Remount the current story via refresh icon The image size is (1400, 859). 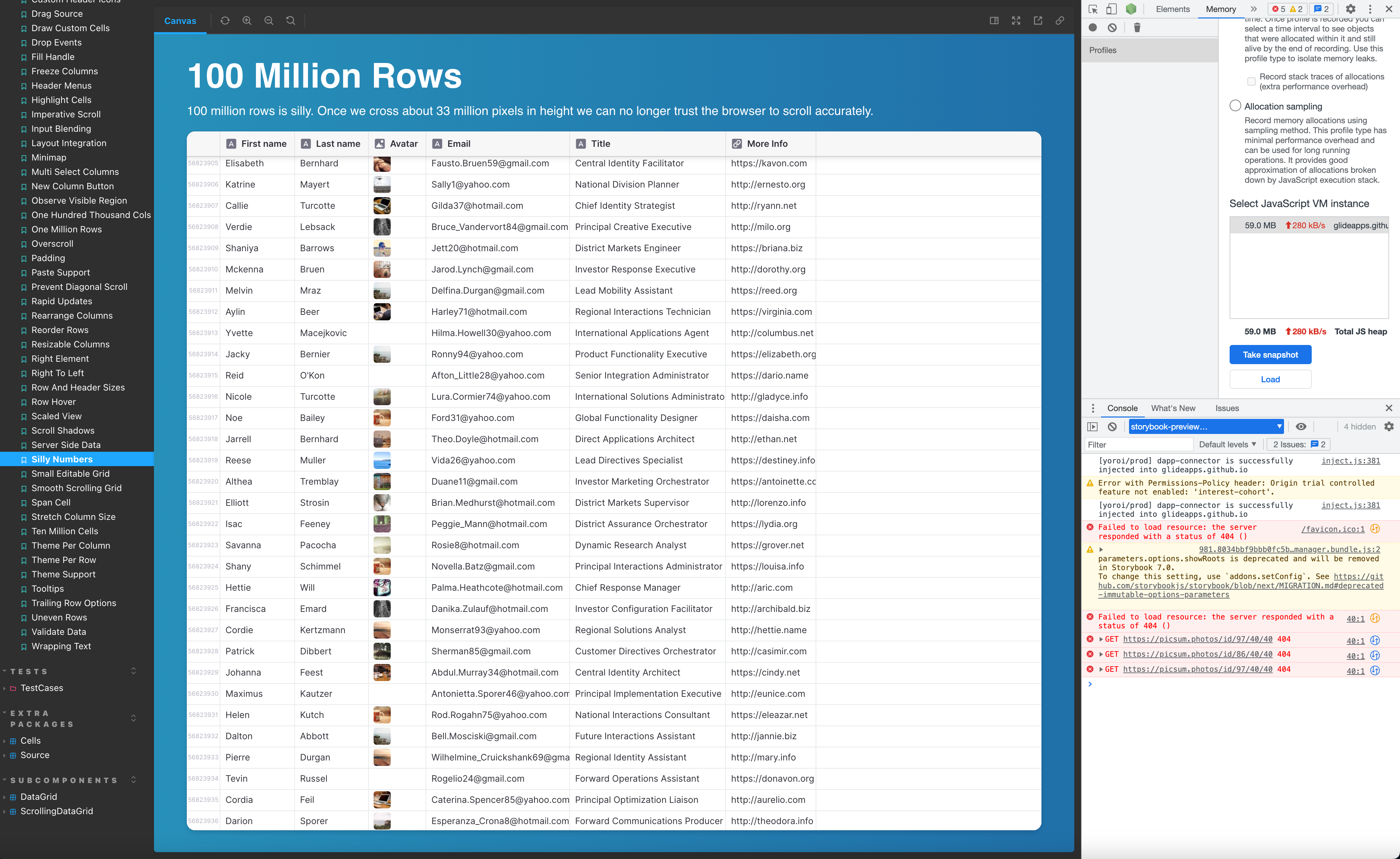[x=225, y=21]
